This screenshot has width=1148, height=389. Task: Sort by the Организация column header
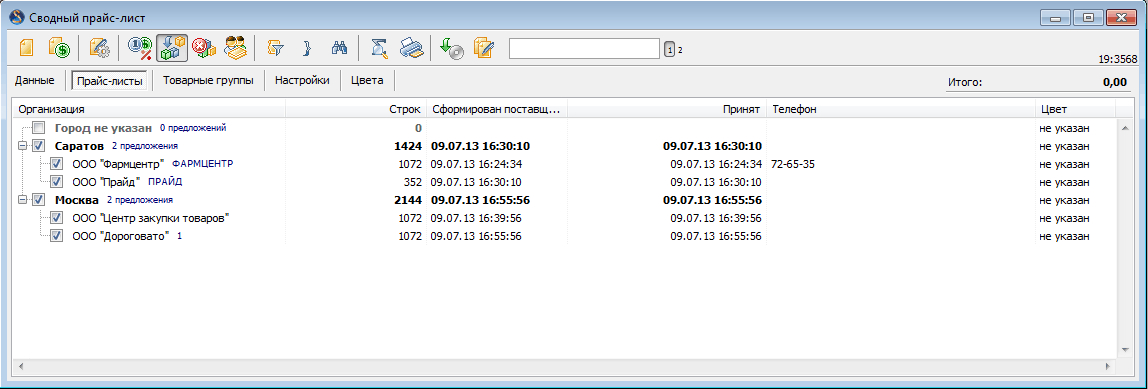click(149, 109)
